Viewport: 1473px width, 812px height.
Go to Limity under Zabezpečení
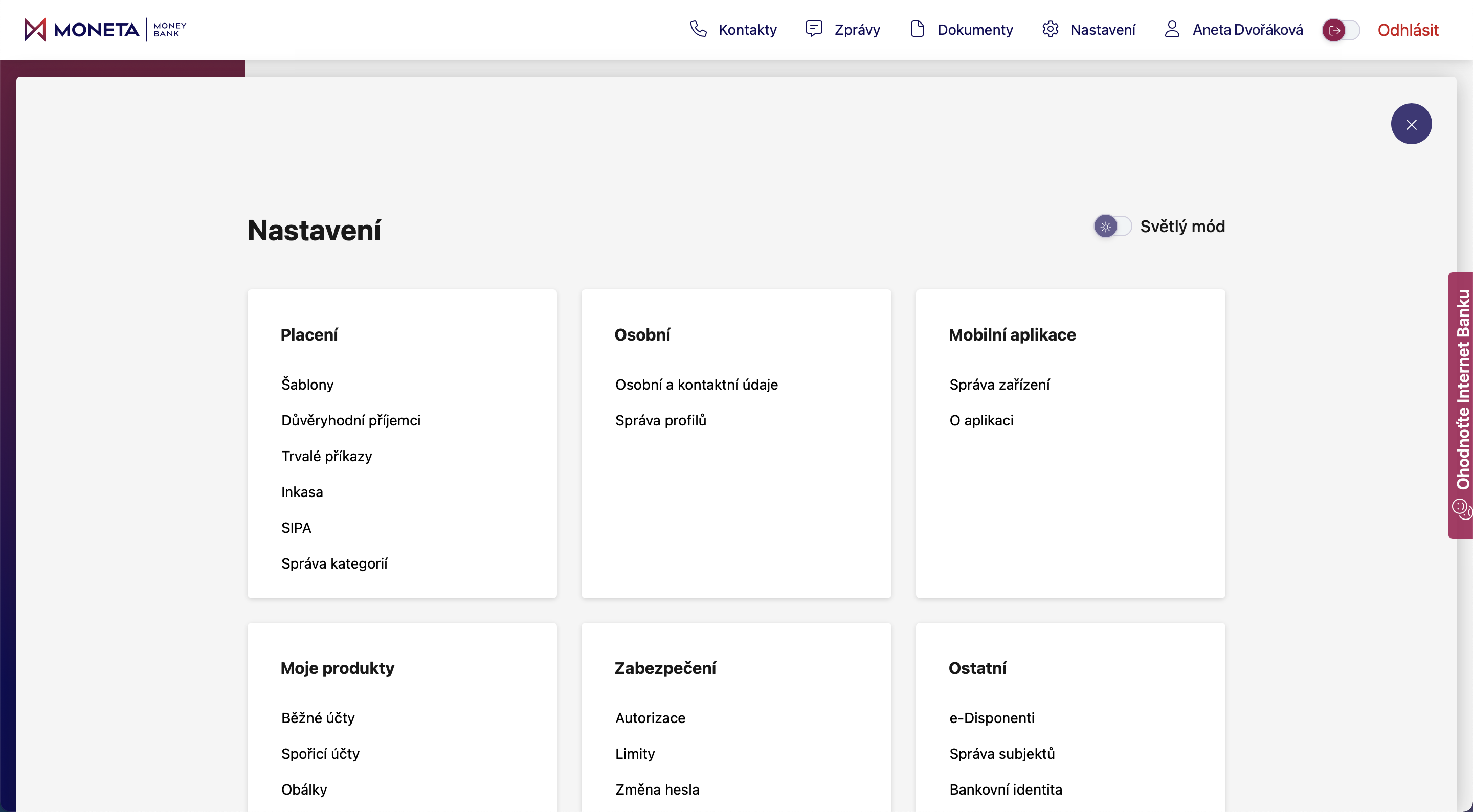[x=635, y=754]
